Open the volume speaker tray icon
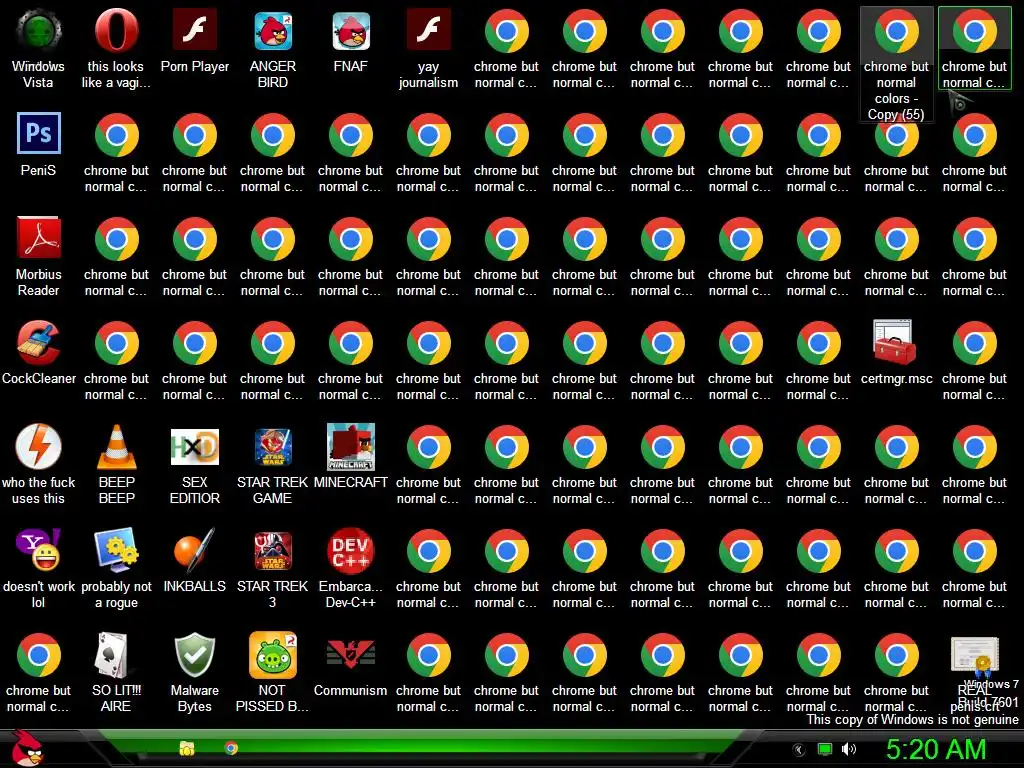 pyautogui.click(x=849, y=750)
